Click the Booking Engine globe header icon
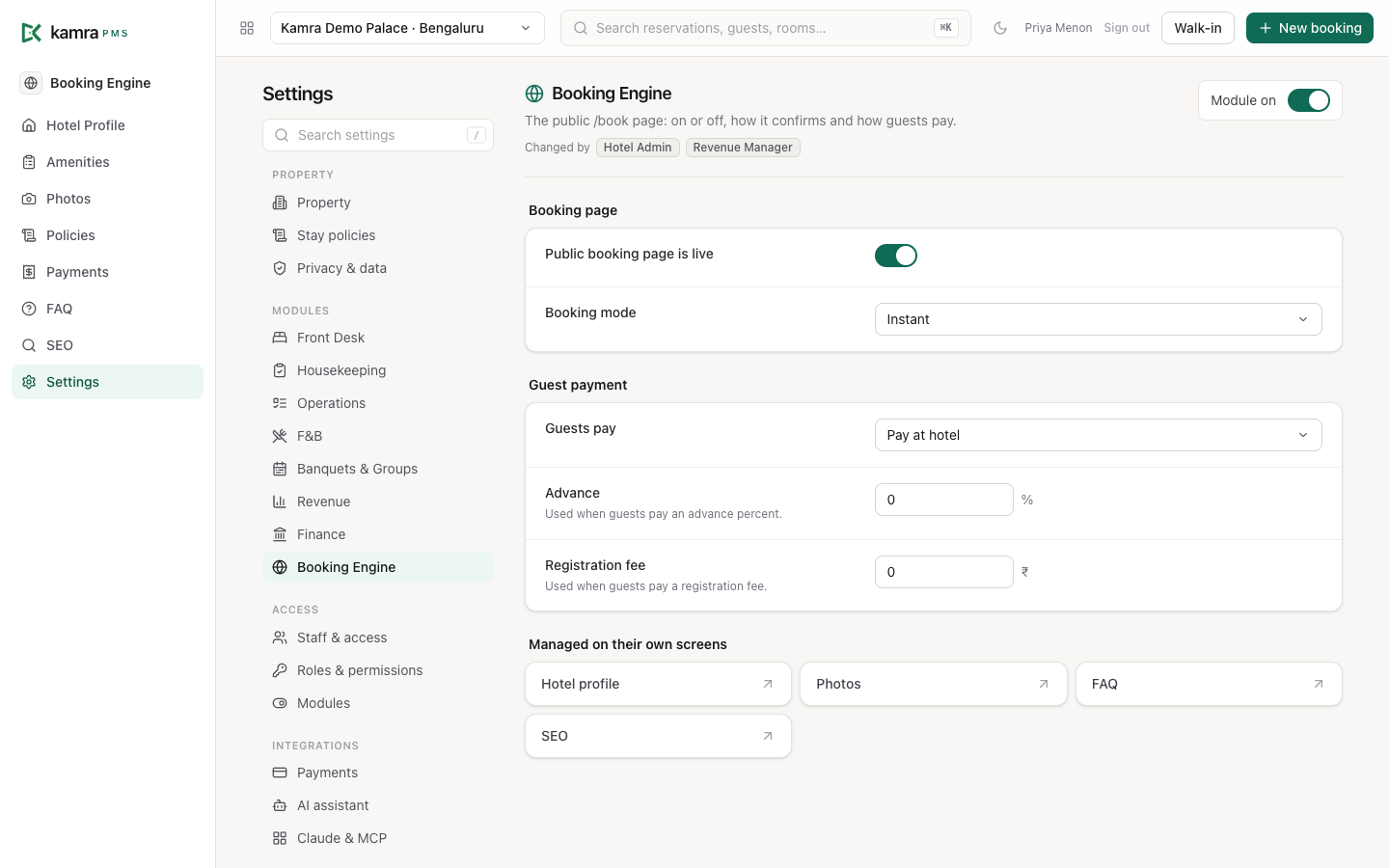The image size is (1389, 868). click(534, 94)
